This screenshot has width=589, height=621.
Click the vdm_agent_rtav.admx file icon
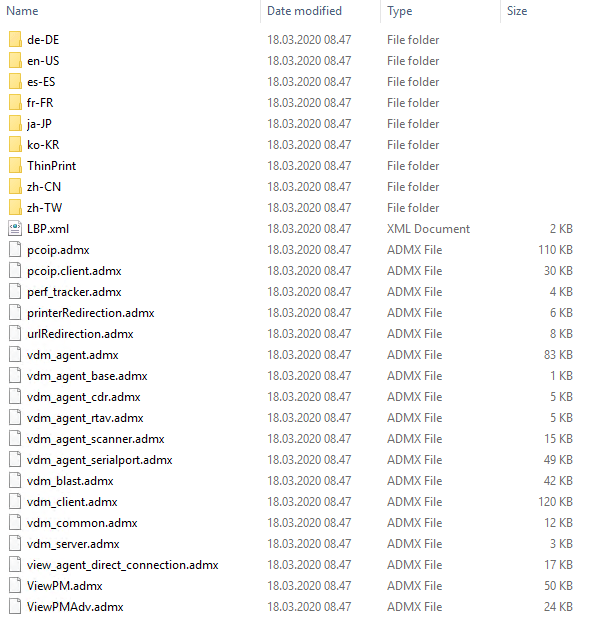[x=15, y=417]
